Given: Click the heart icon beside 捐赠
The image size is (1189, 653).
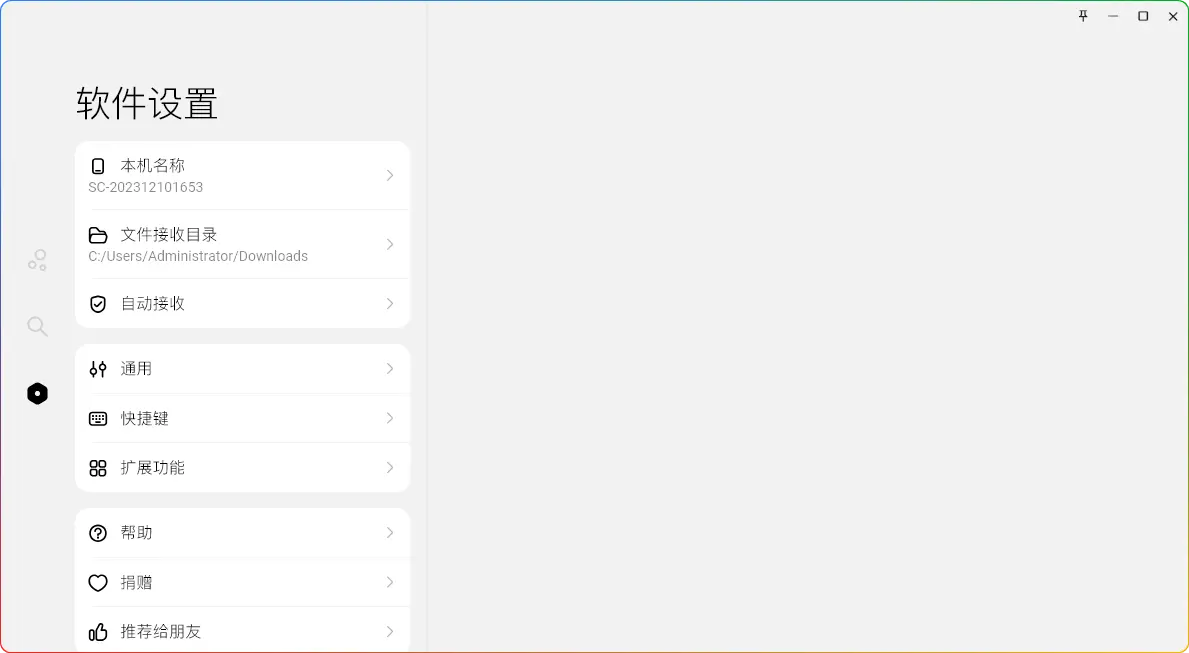Looking at the screenshot, I should coord(98,583).
